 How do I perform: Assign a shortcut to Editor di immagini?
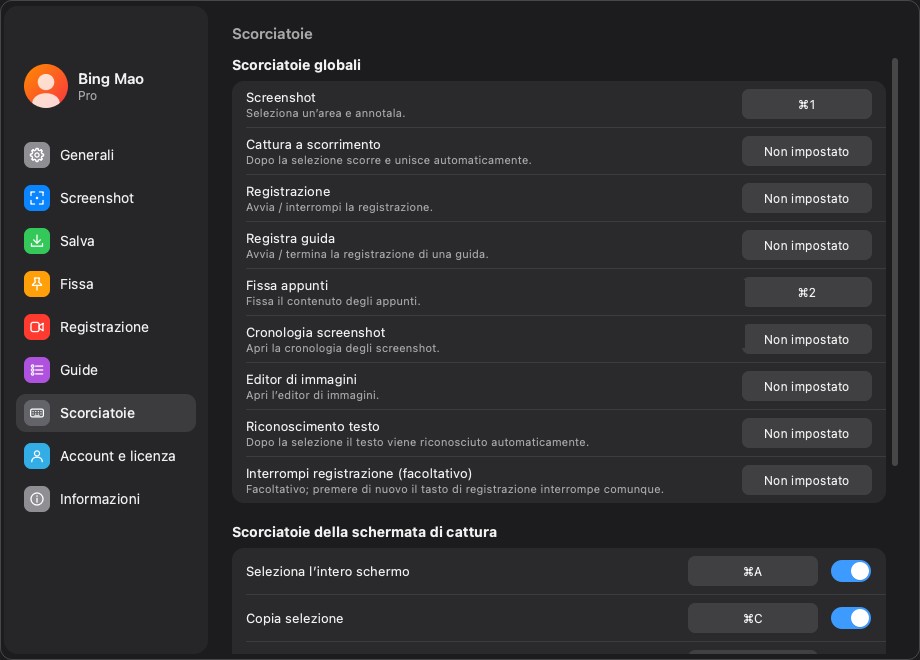coord(807,386)
